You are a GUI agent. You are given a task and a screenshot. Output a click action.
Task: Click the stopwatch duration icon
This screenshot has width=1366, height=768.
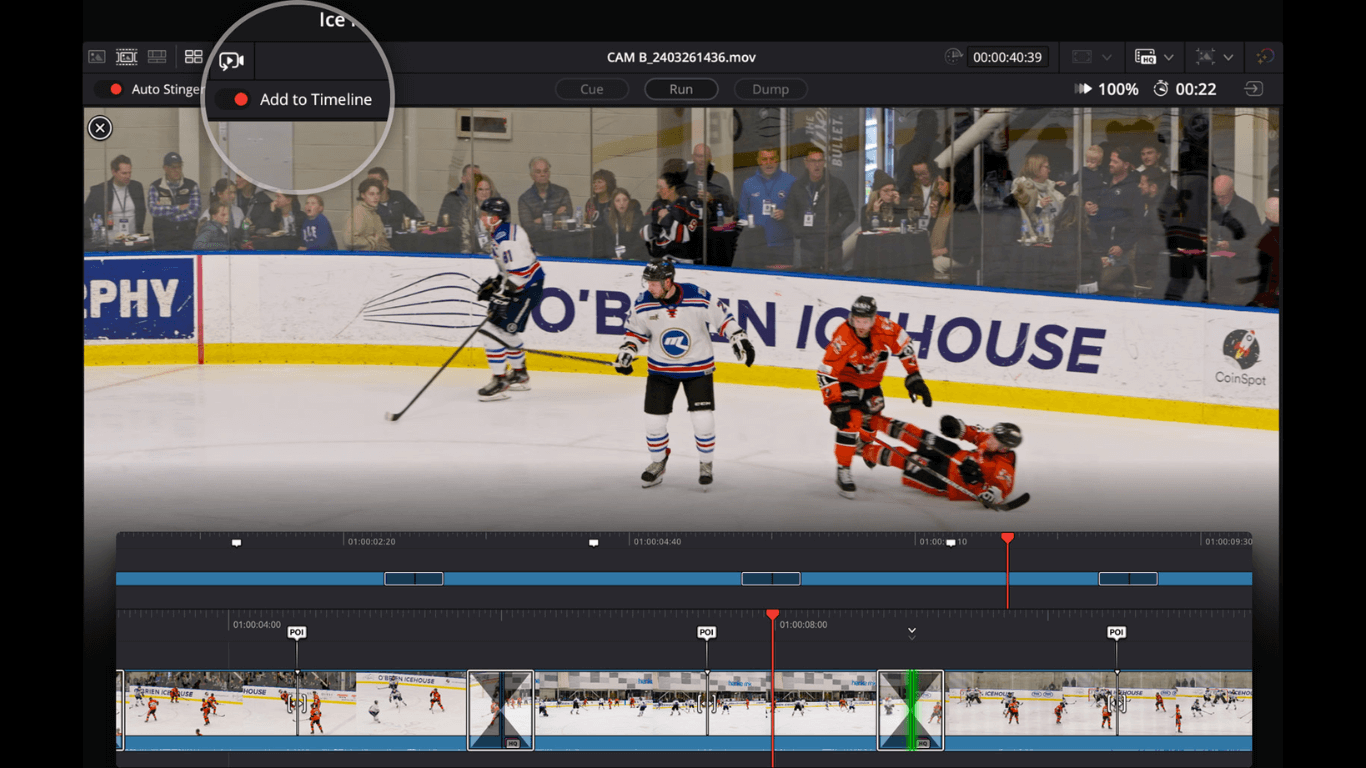tap(1161, 89)
